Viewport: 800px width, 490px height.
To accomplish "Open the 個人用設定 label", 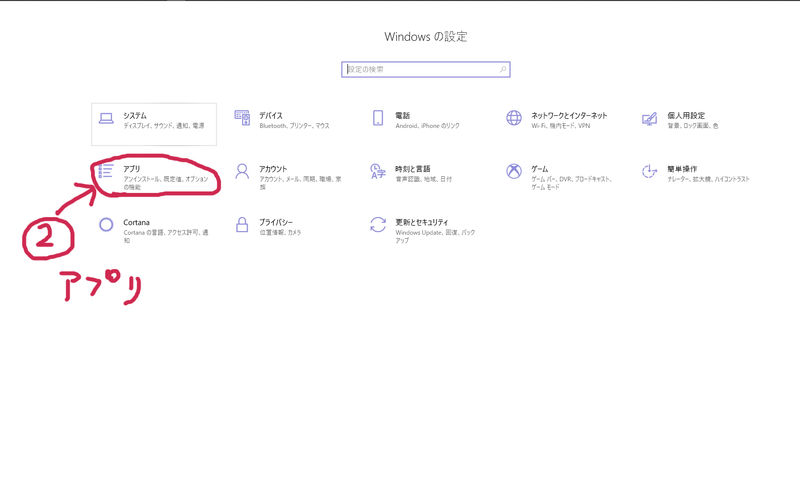I will 686,115.
